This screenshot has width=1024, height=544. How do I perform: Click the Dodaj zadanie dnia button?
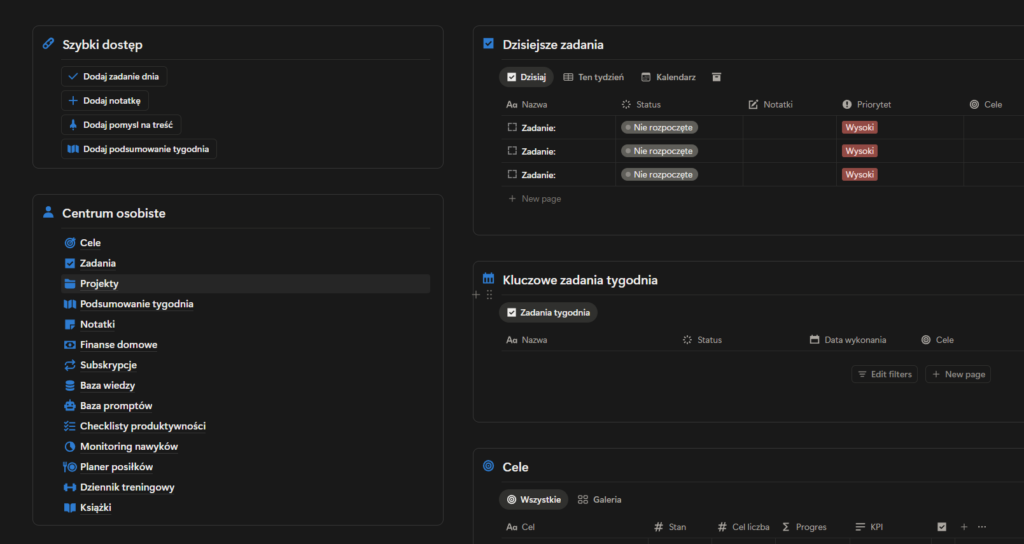pyautogui.click(x=114, y=76)
